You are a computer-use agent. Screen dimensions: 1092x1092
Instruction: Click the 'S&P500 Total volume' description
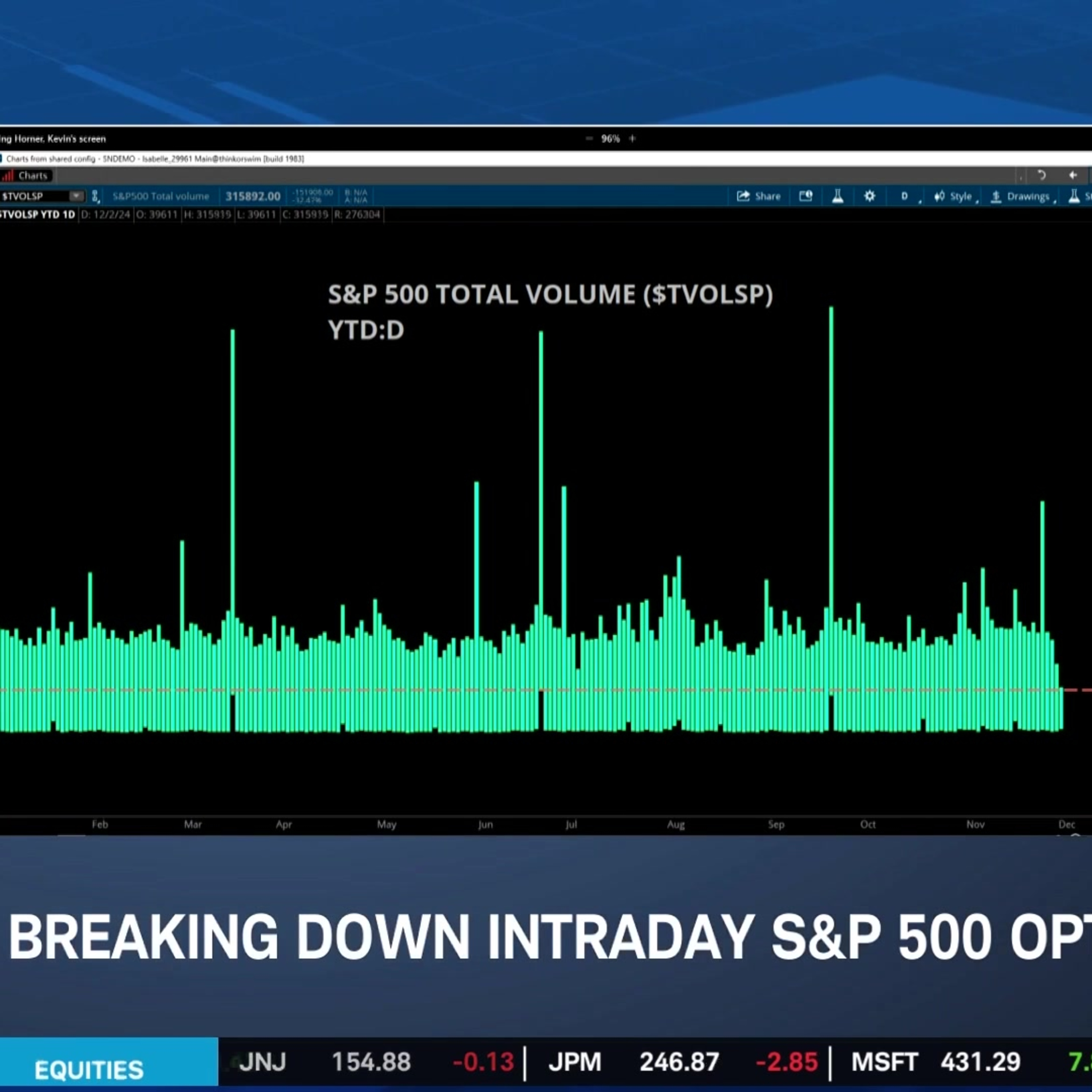(x=161, y=196)
